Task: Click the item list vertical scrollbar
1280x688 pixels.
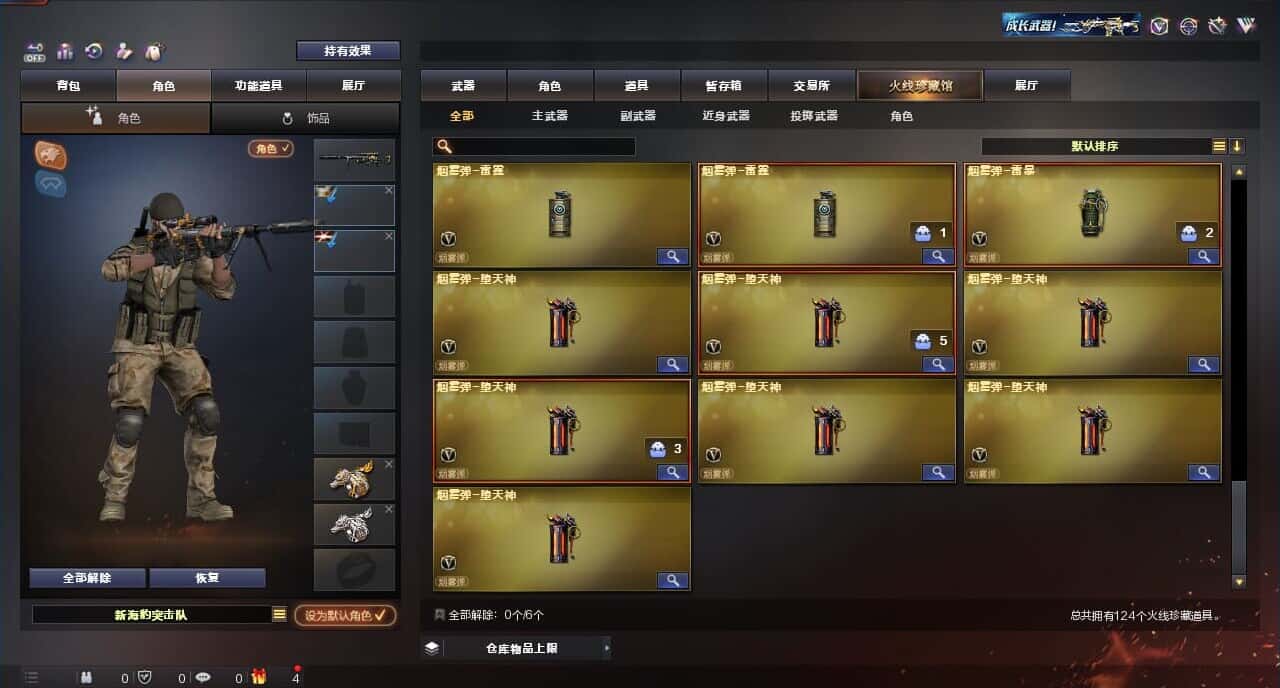Action: pos(1239,376)
